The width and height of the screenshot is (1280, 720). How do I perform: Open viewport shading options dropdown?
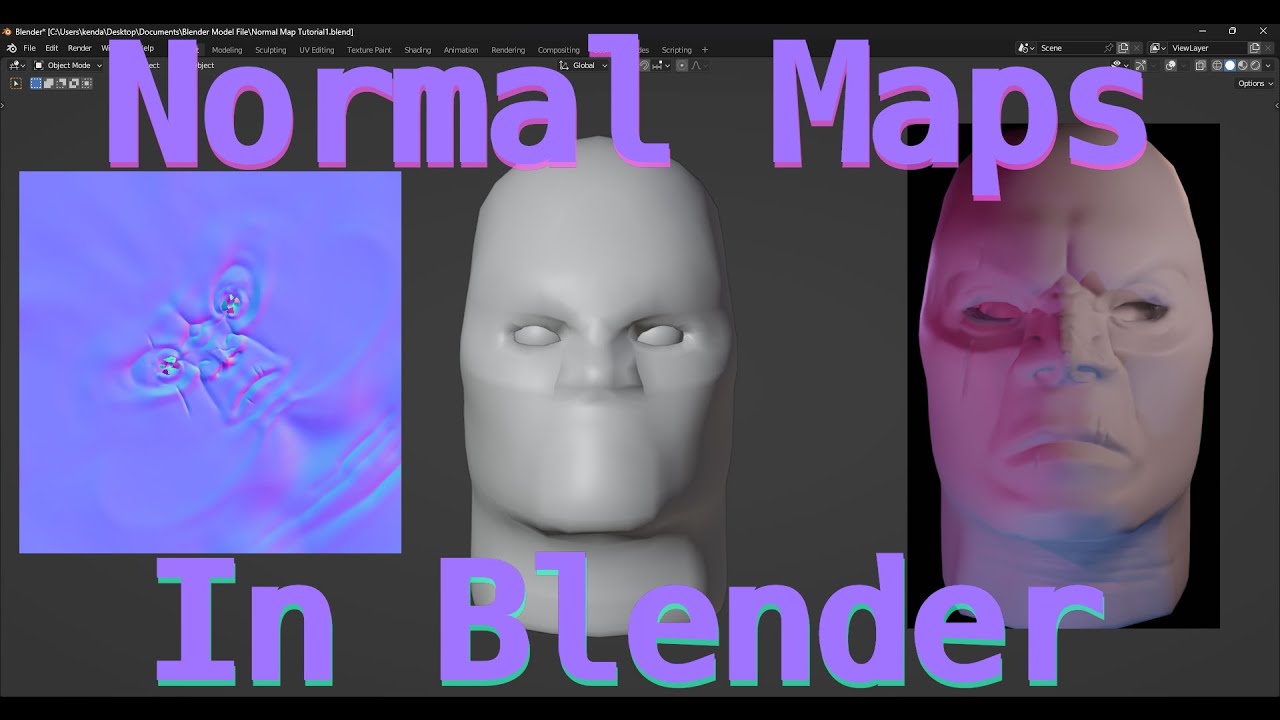click(x=1268, y=65)
